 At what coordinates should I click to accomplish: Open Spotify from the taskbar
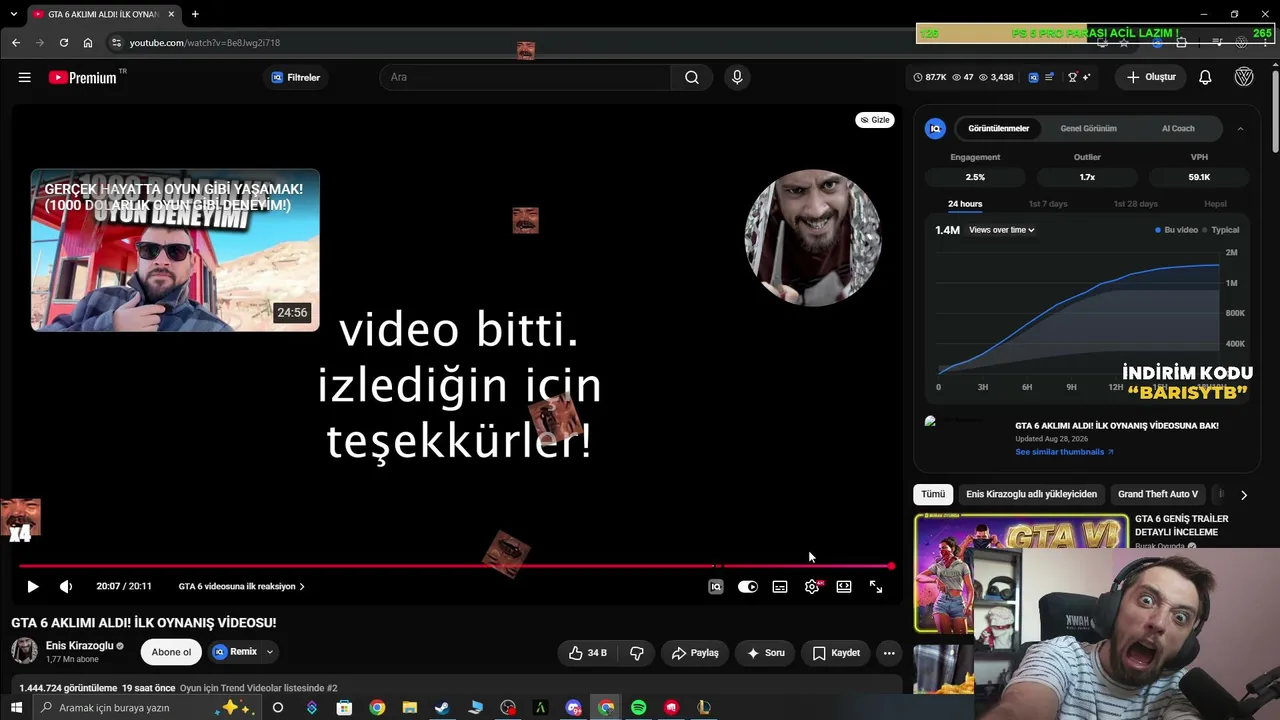coord(639,708)
